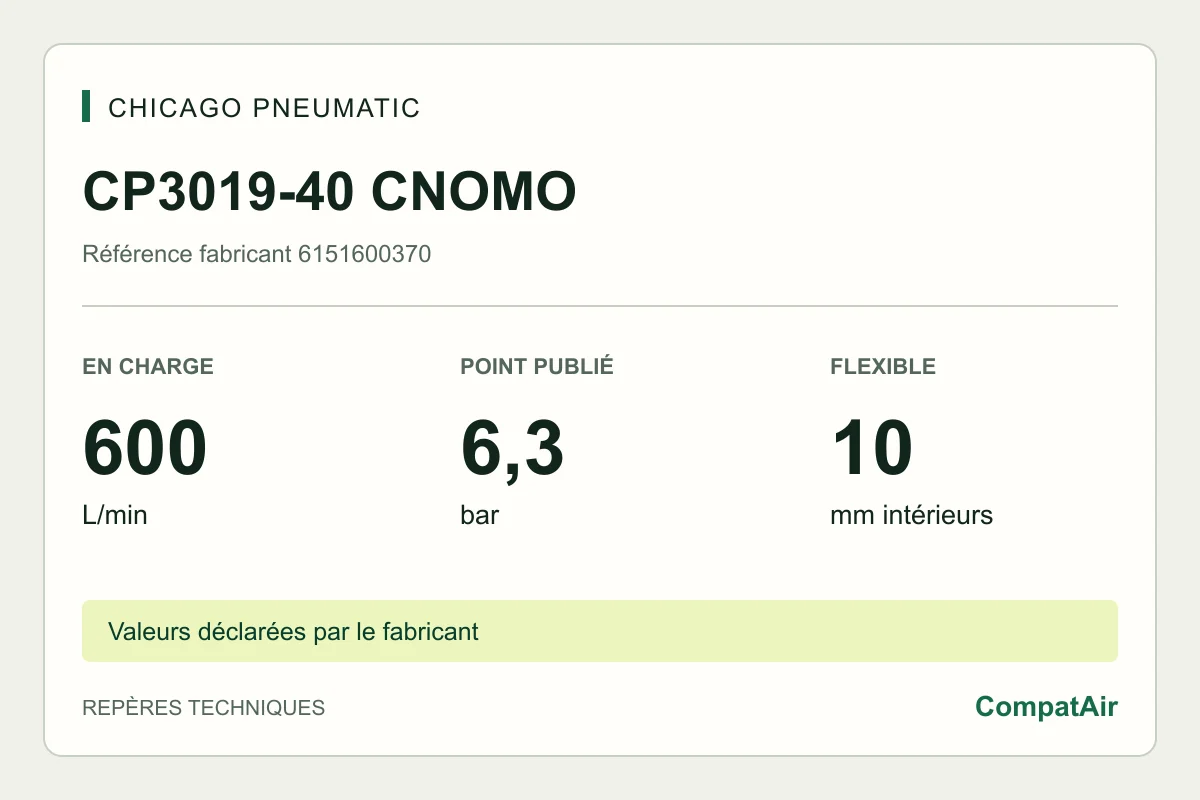Screen dimensions: 1200x800
Task: Open the REPÈRES TECHNIQUES footer label
Action: 203,707
